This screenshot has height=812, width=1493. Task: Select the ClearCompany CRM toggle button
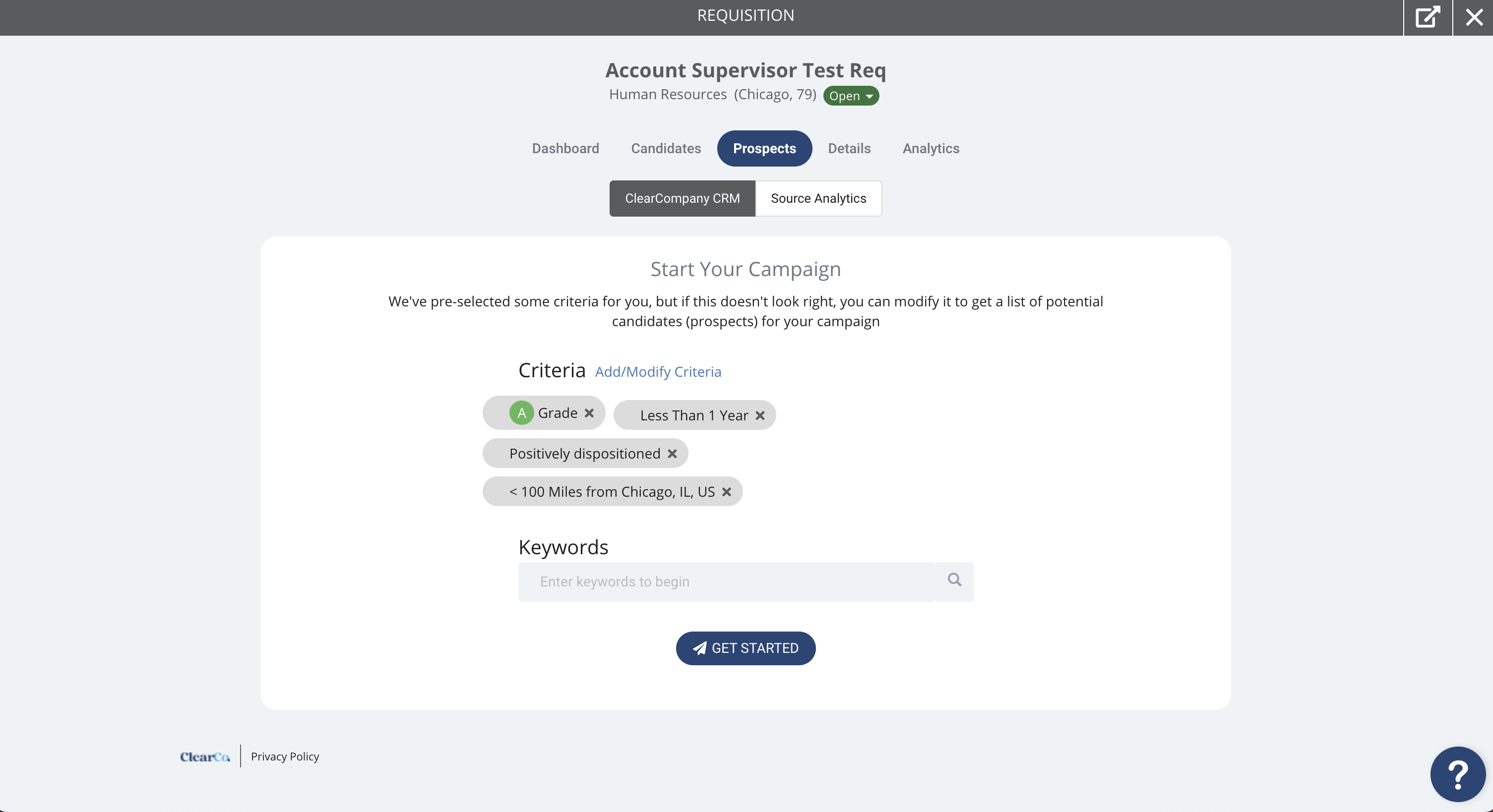(682, 199)
